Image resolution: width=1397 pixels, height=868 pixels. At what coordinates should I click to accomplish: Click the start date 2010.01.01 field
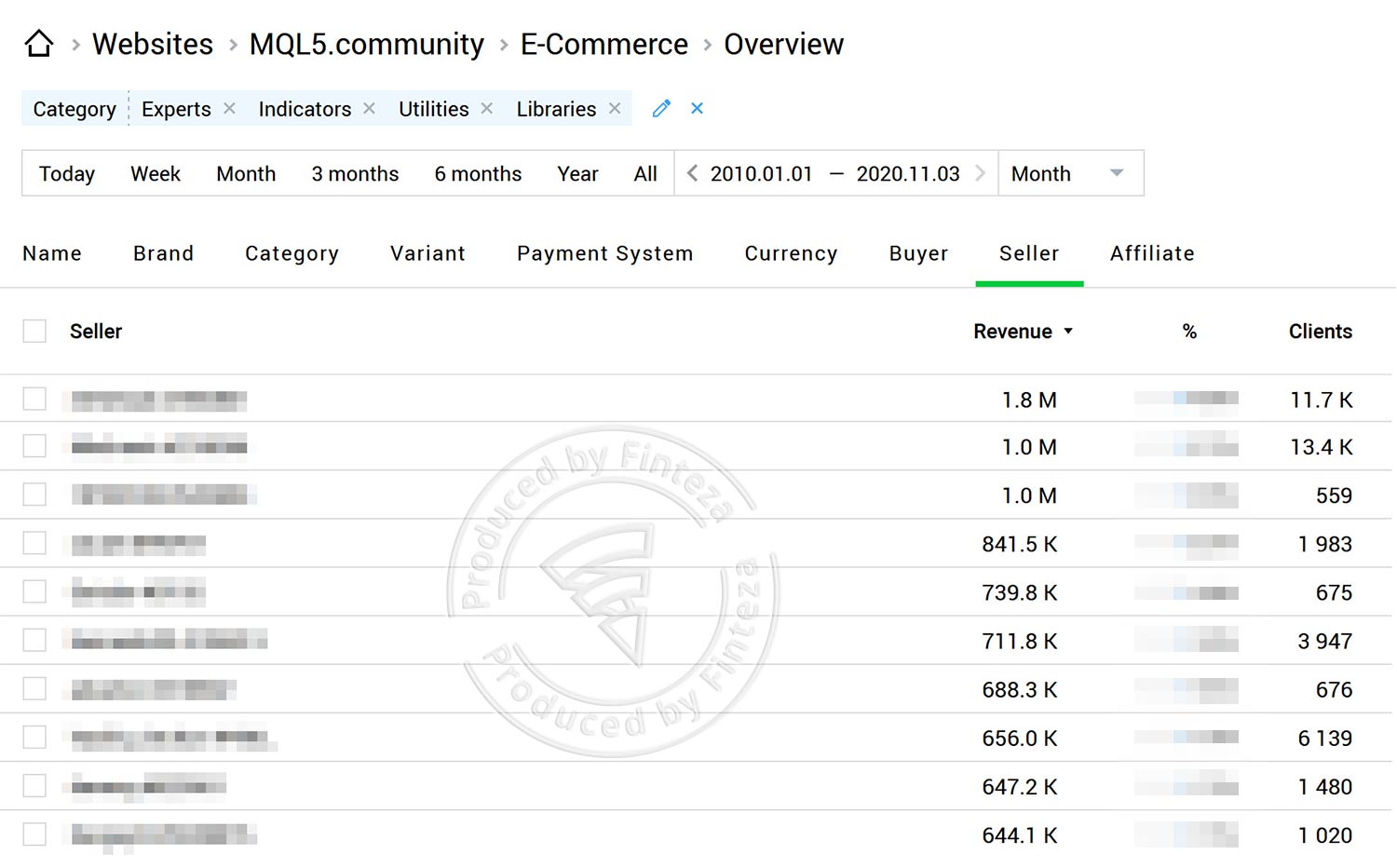click(x=761, y=174)
